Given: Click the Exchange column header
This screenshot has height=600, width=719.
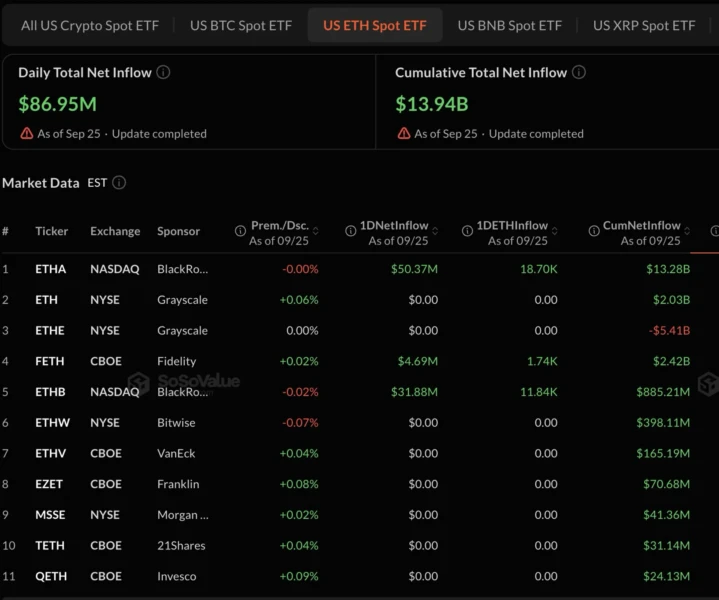Looking at the screenshot, I should tap(115, 231).
